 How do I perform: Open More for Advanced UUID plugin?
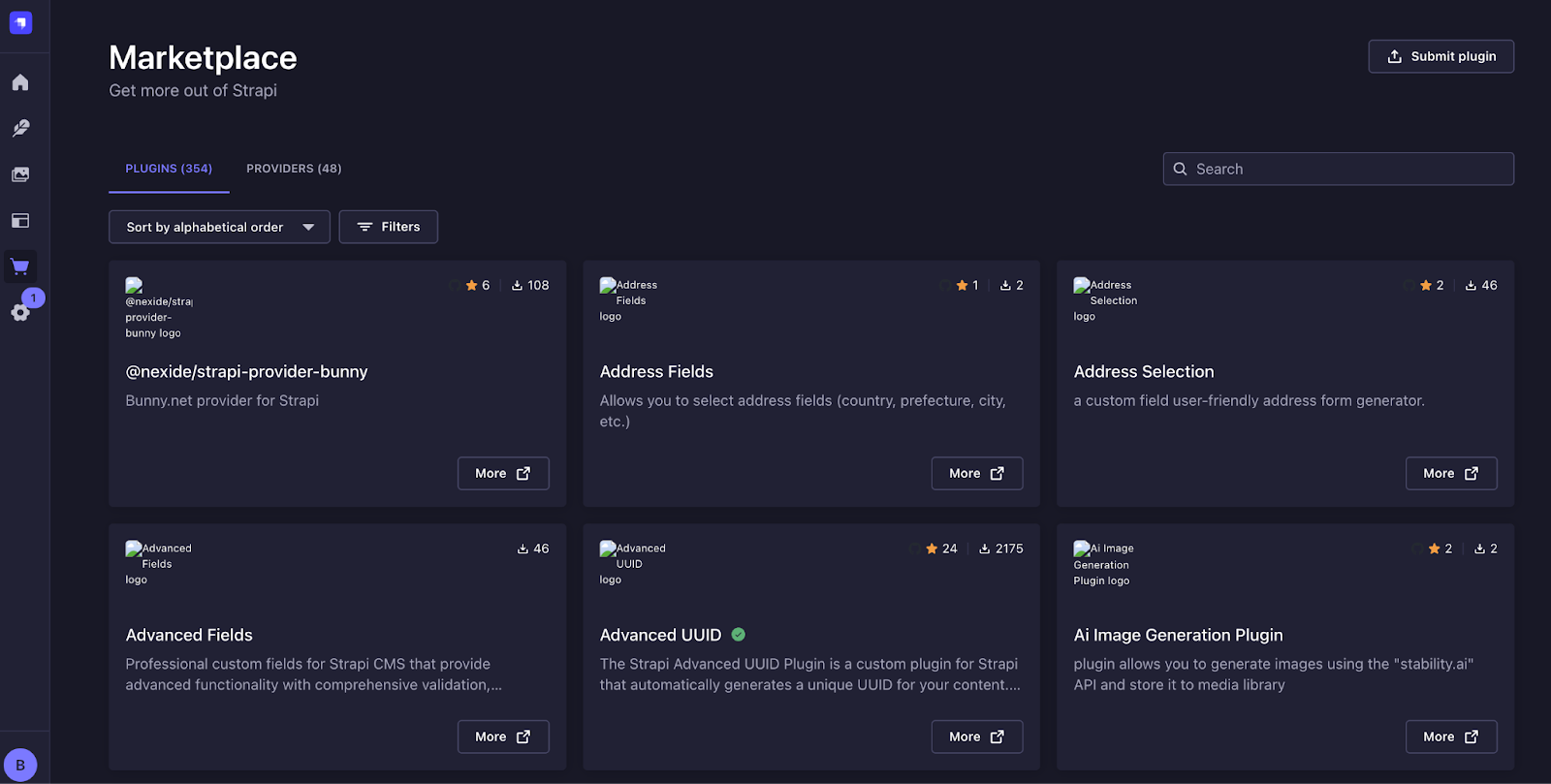pyautogui.click(x=977, y=737)
